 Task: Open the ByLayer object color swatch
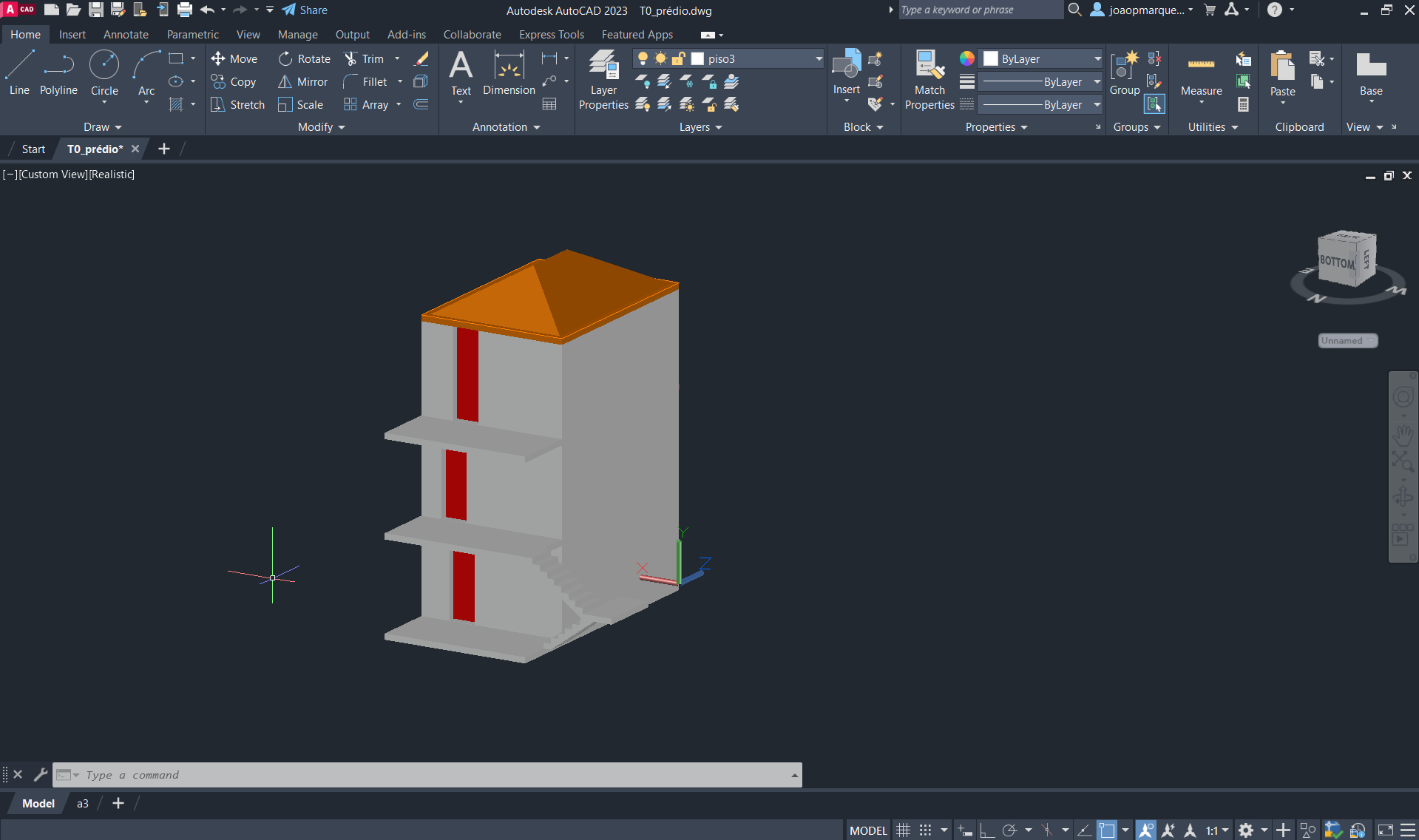pos(991,59)
